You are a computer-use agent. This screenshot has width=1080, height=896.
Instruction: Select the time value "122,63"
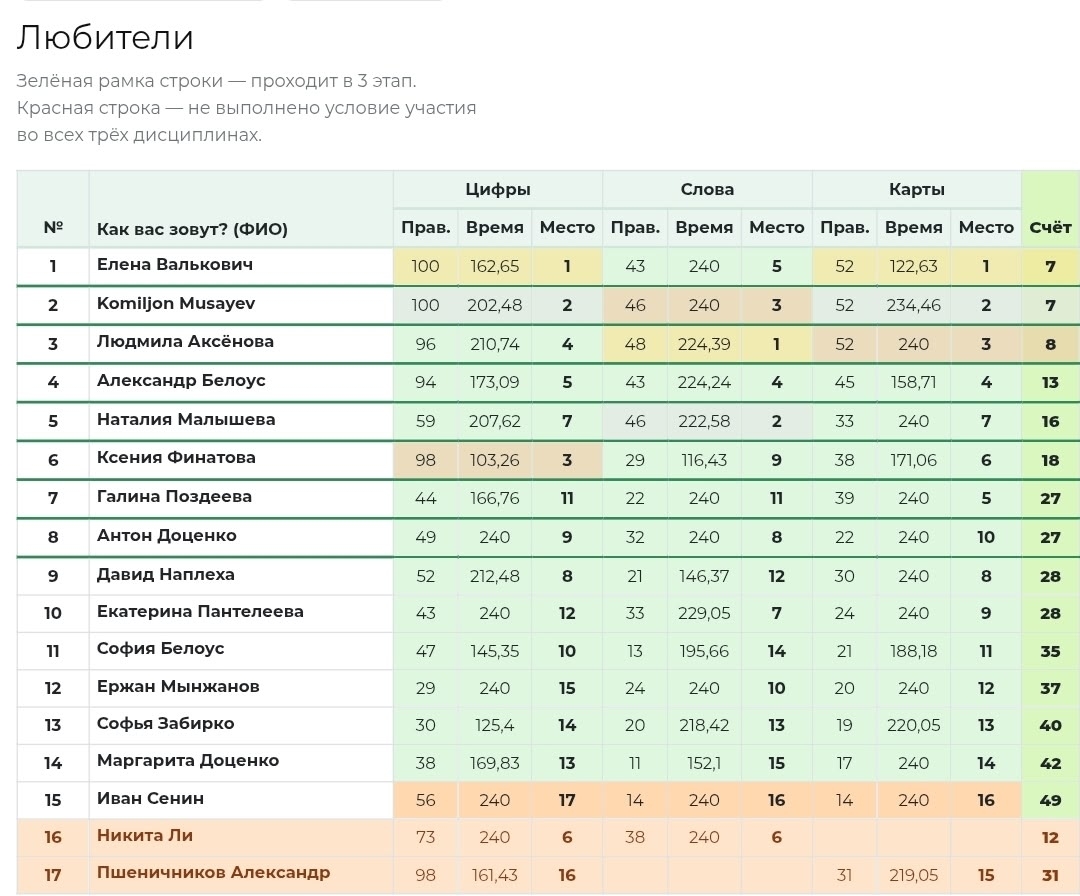(x=913, y=267)
